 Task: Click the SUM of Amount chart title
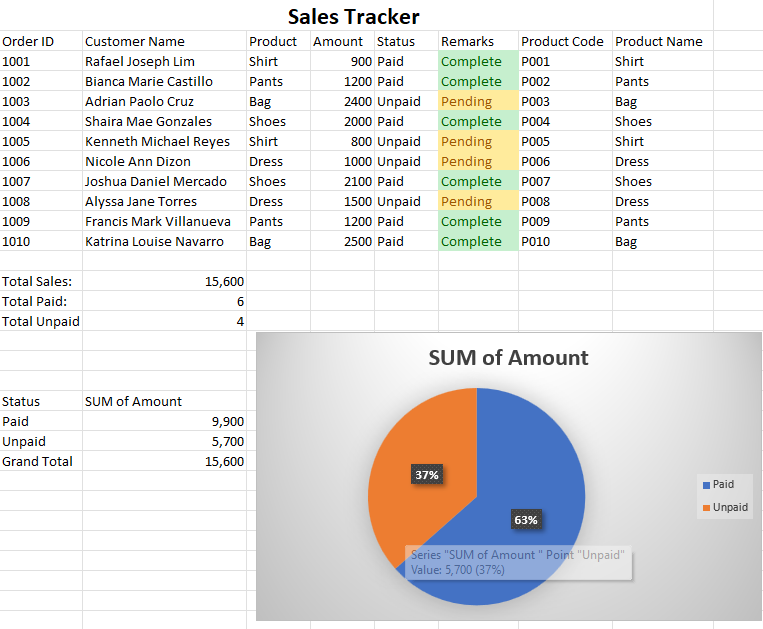pos(508,358)
